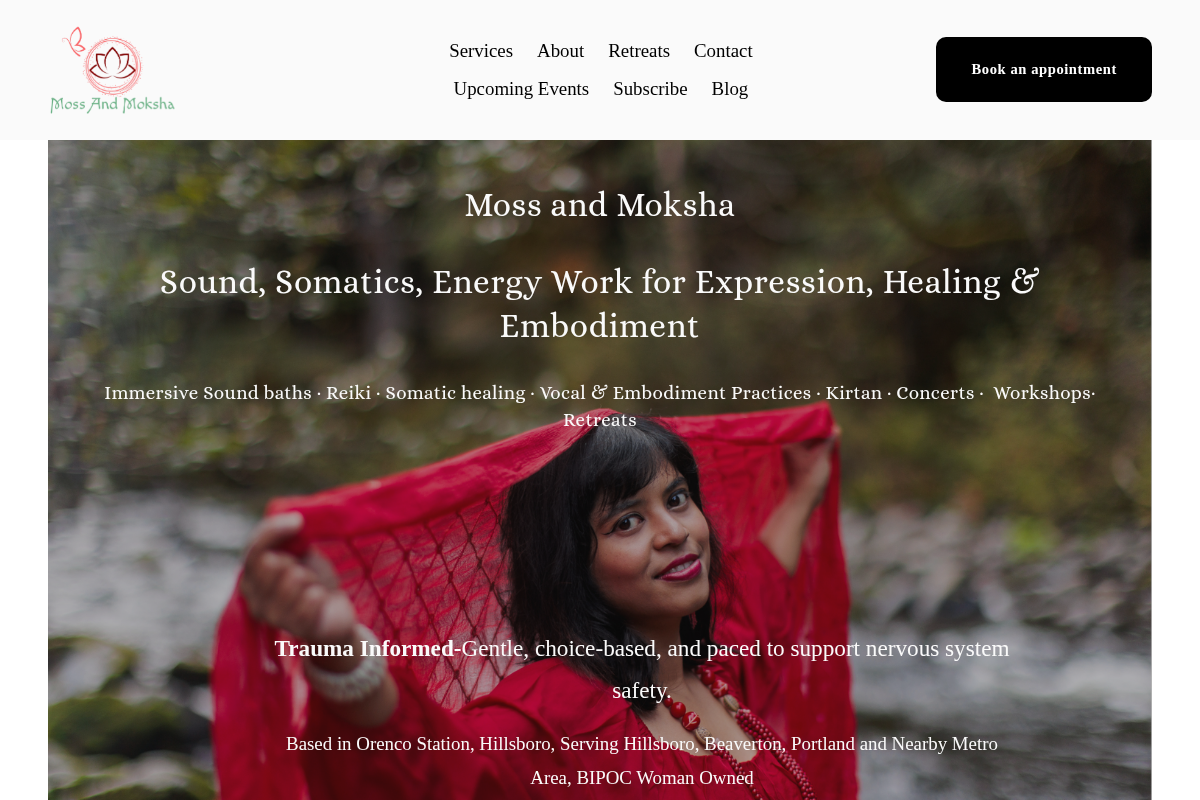
Task: Open the Services menu item
Action: 481,51
